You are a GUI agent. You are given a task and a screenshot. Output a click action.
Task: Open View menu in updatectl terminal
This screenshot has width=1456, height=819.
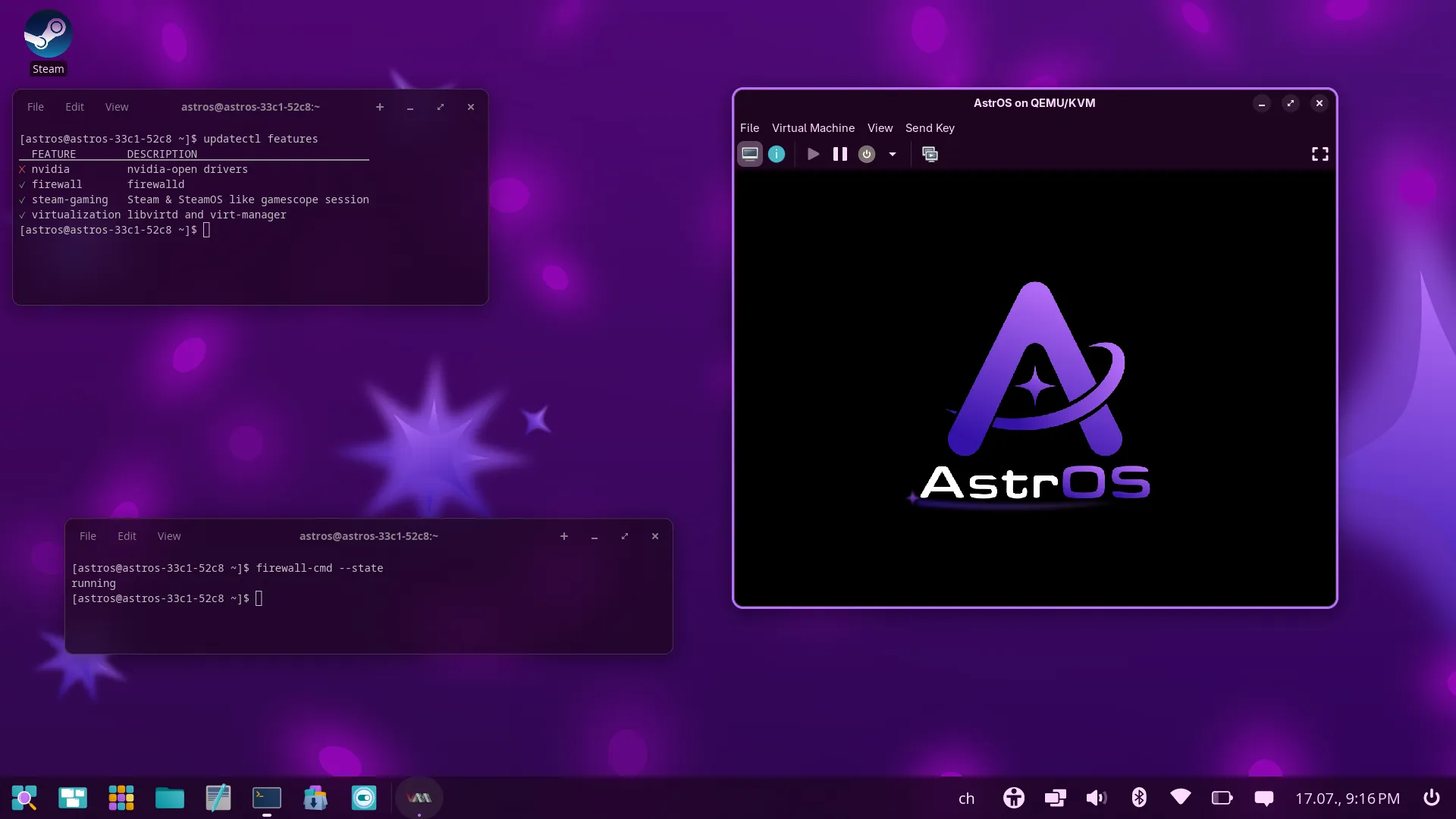coord(117,107)
